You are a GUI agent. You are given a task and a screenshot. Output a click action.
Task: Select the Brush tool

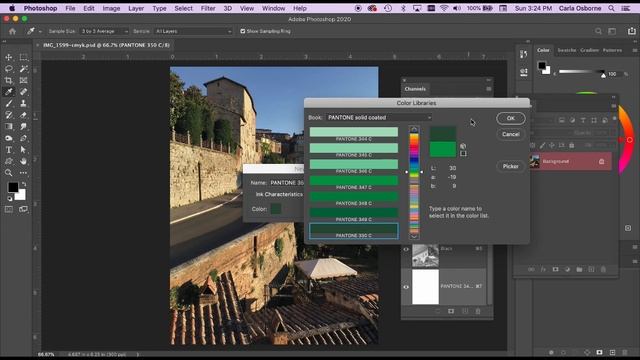9,103
